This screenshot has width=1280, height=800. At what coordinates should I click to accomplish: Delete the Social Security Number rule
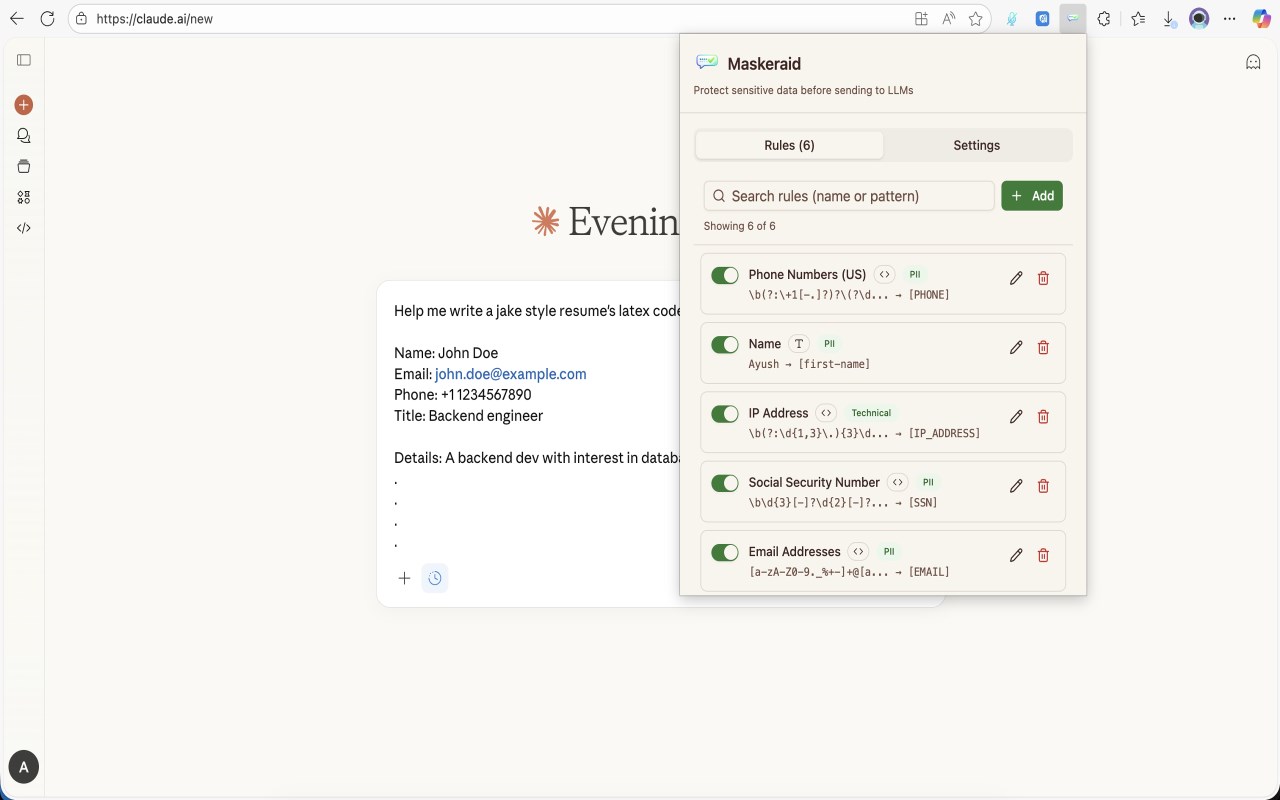click(1043, 485)
